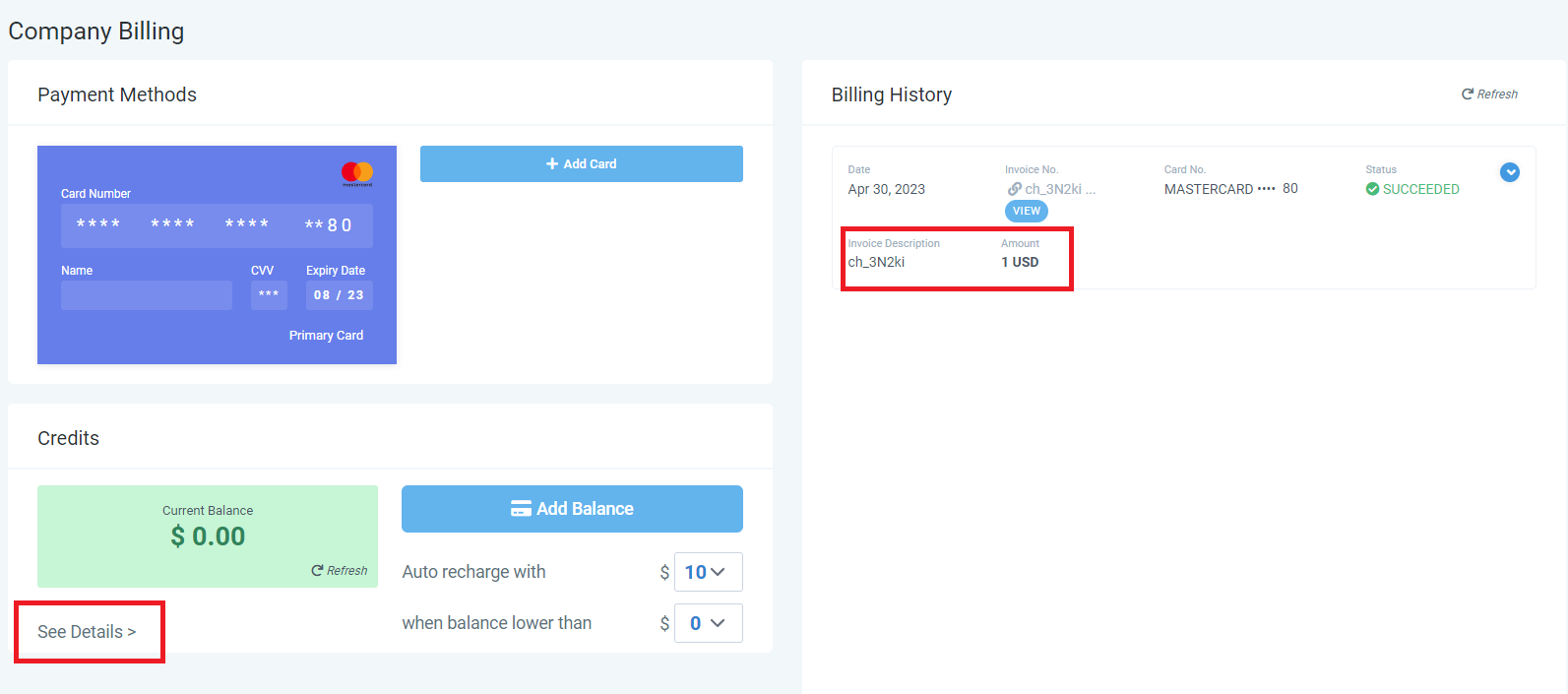Click the Add Balance button
Image resolution: width=1568 pixels, height=694 pixels.
coord(572,509)
